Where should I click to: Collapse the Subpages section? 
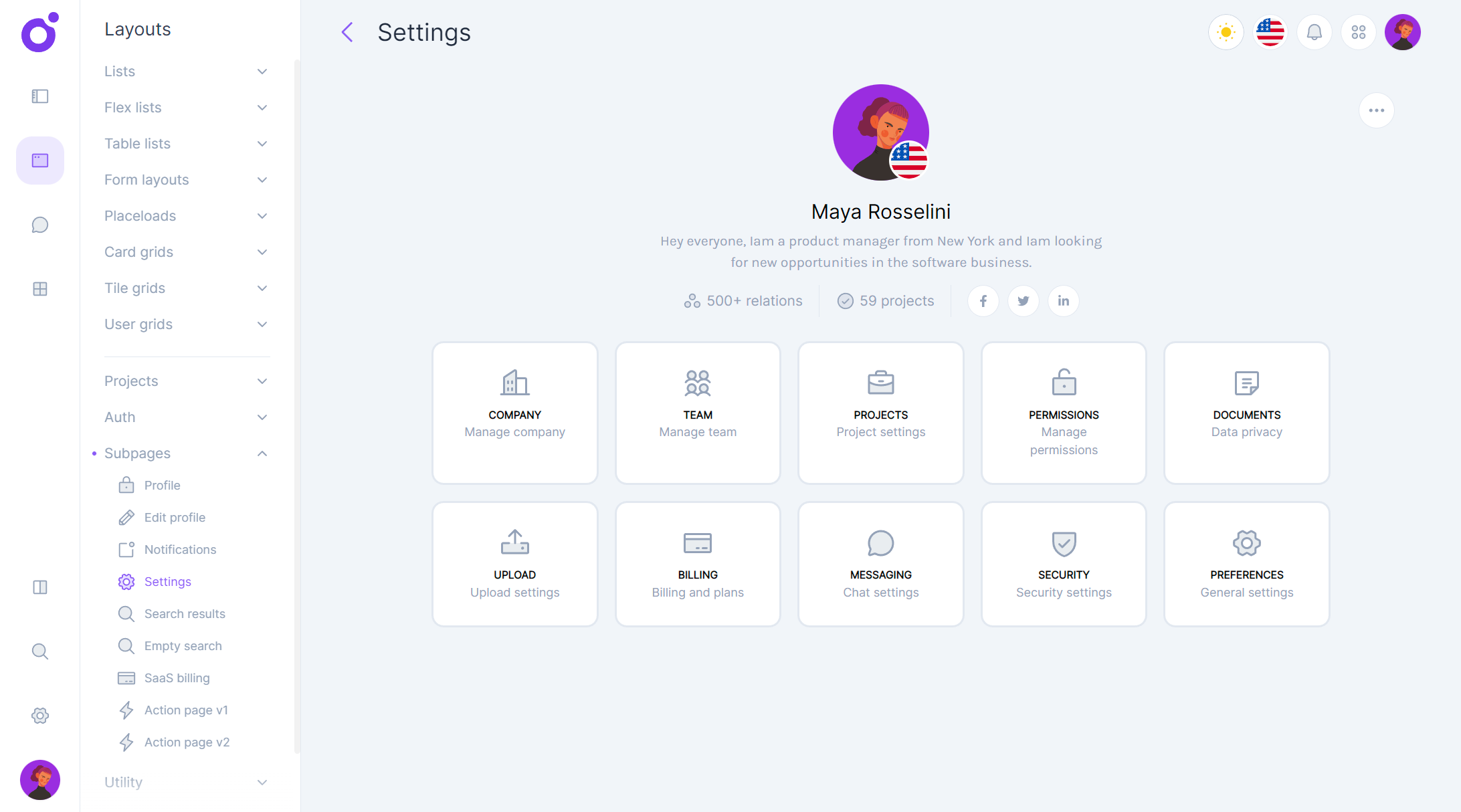click(x=186, y=453)
